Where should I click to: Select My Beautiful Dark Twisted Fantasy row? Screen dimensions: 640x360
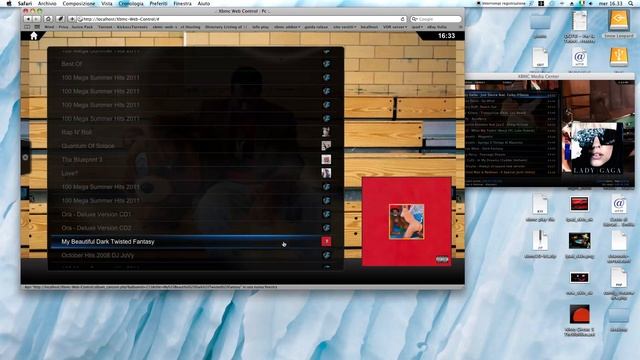tap(196, 241)
